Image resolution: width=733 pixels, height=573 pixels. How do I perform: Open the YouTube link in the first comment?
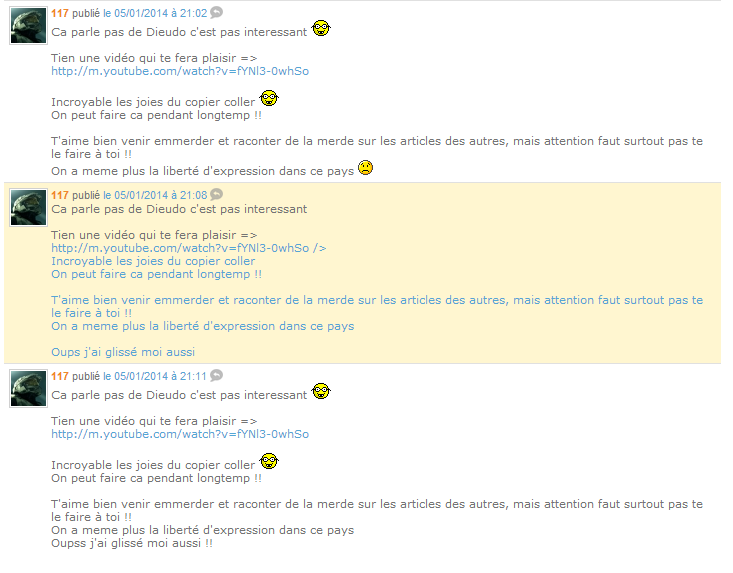click(x=180, y=71)
